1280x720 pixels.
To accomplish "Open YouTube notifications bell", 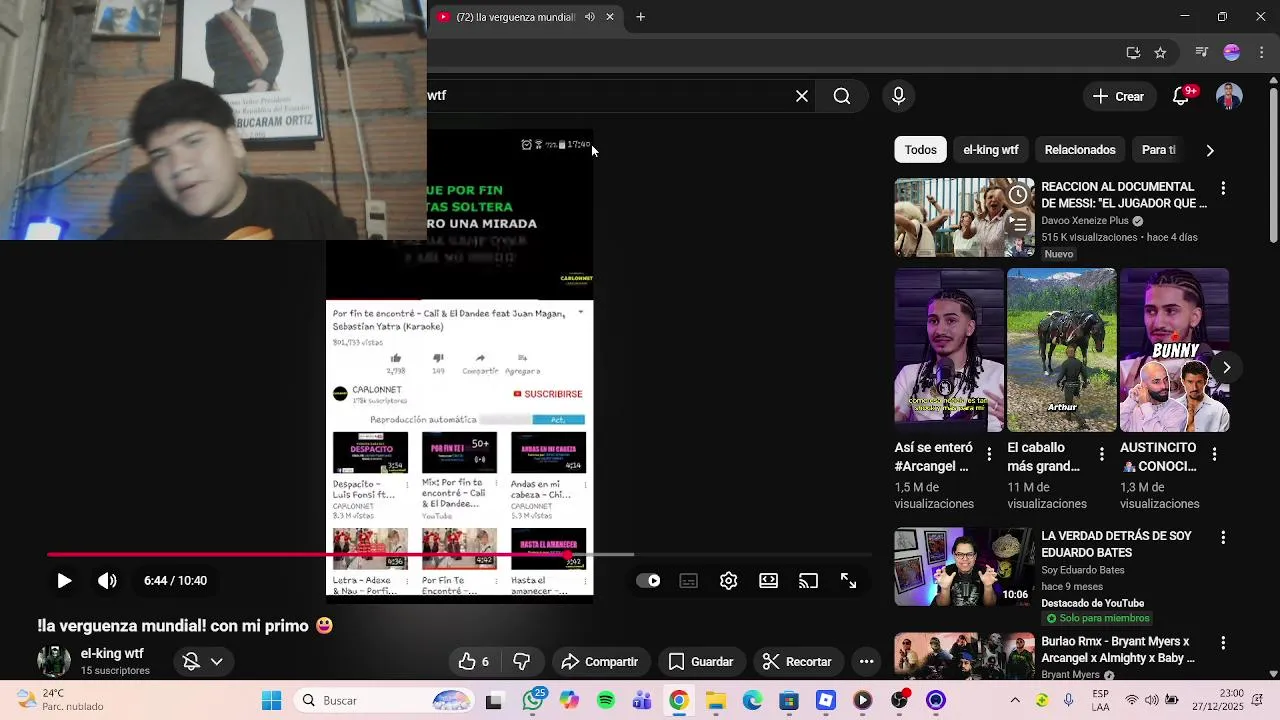I will (x=1181, y=96).
